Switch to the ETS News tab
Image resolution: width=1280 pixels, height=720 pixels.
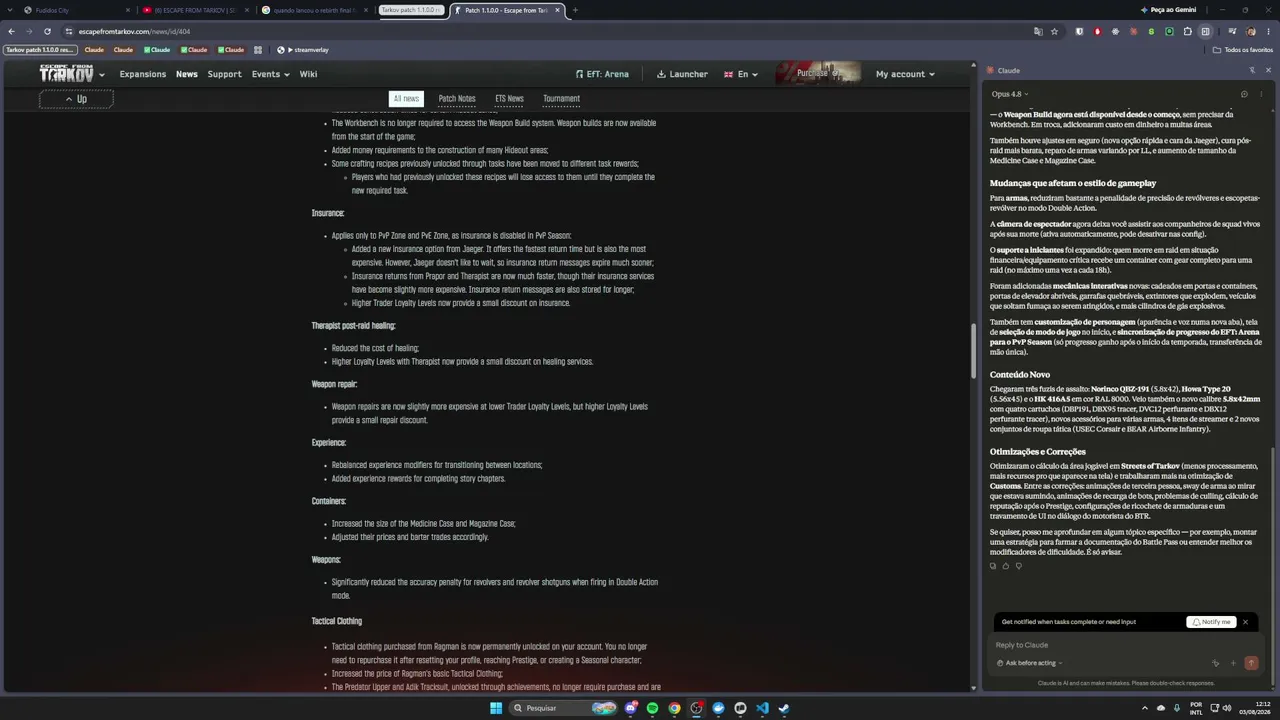tap(509, 99)
